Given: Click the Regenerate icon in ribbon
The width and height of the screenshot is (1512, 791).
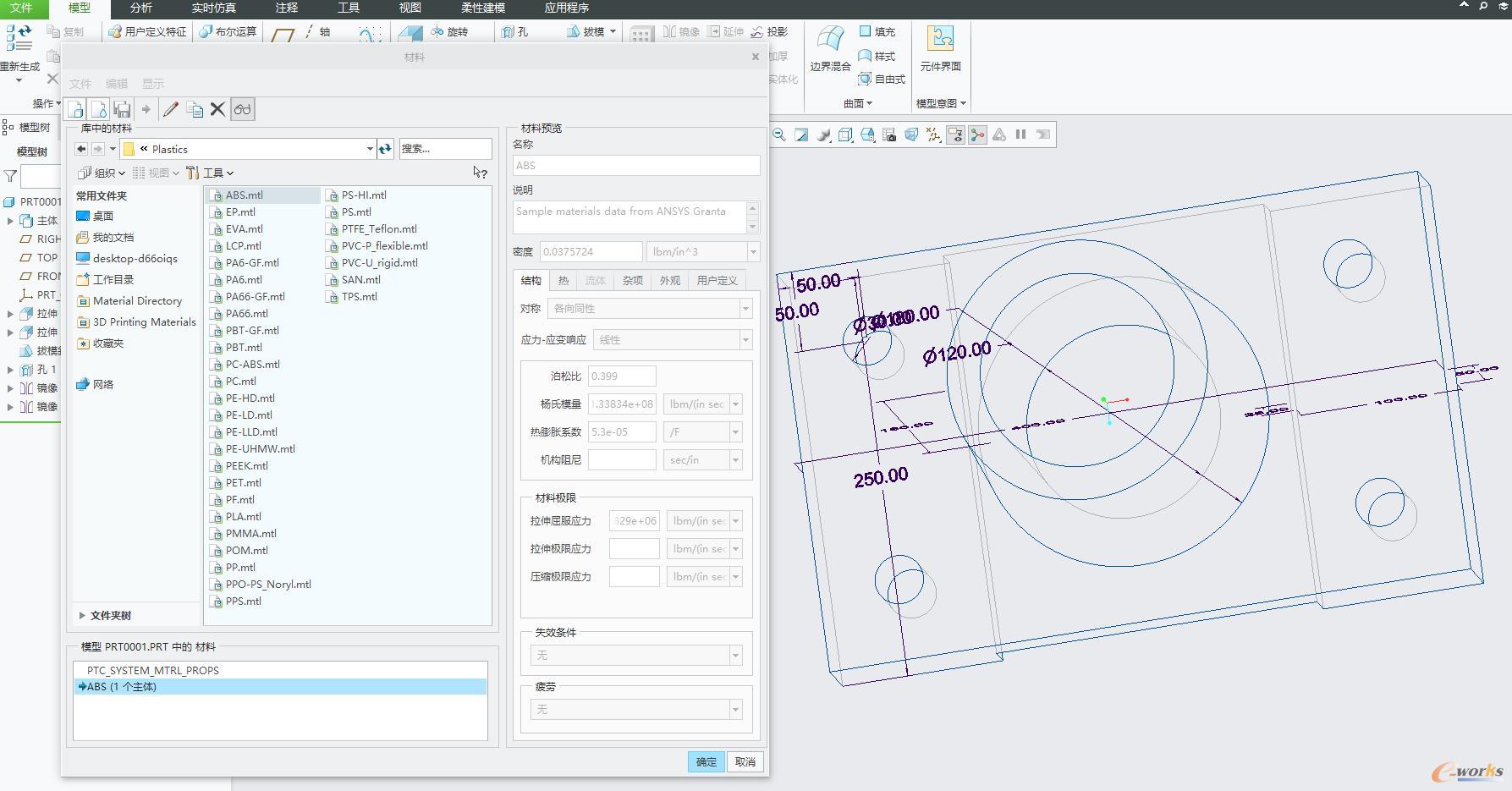Looking at the screenshot, I should pyautogui.click(x=19, y=40).
